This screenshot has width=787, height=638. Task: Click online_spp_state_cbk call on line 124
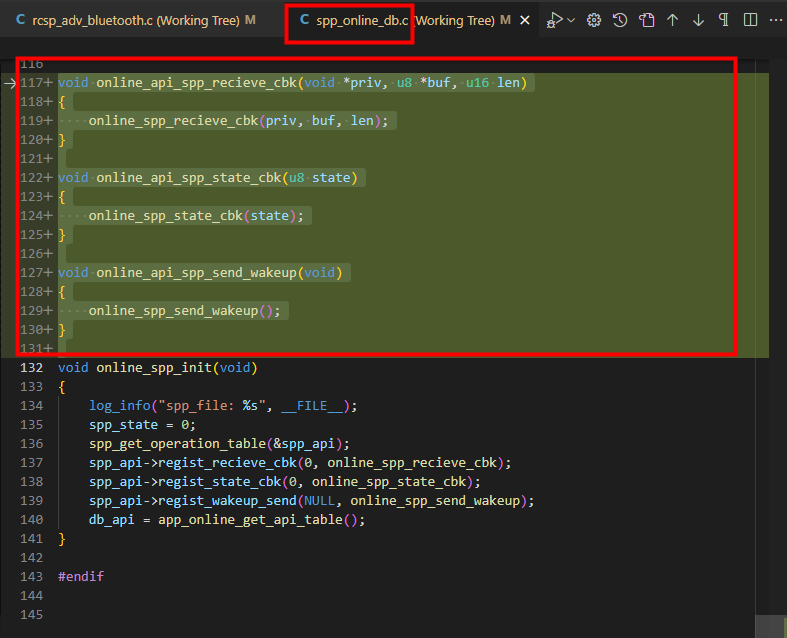166,216
